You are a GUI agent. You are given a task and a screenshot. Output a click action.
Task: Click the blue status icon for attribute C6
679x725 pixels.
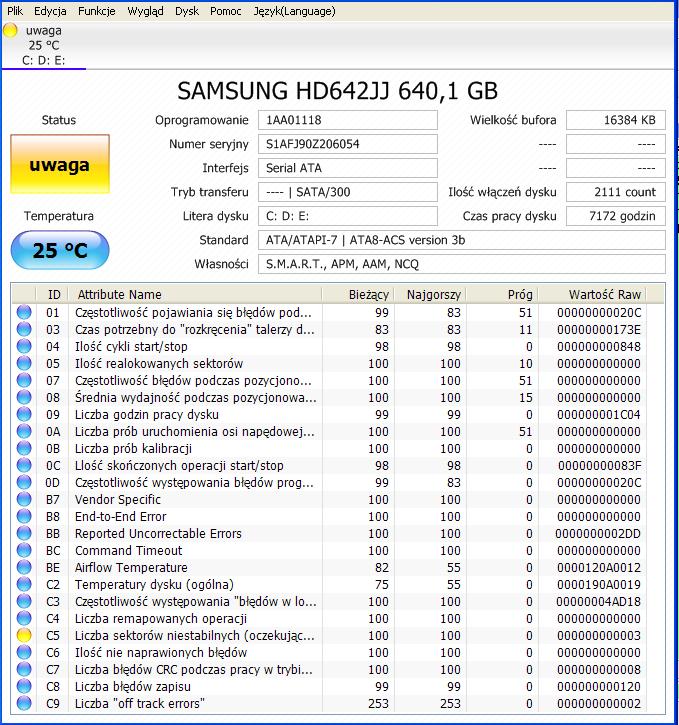pos(24,652)
